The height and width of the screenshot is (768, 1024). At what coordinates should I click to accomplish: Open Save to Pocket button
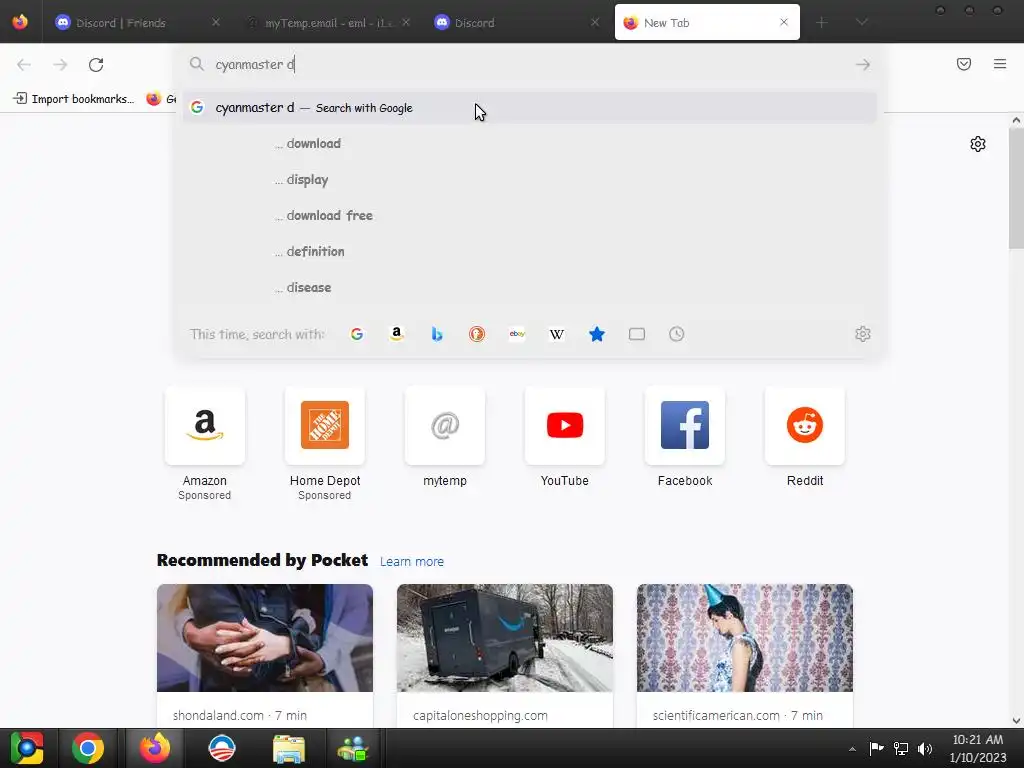(964, 64)
